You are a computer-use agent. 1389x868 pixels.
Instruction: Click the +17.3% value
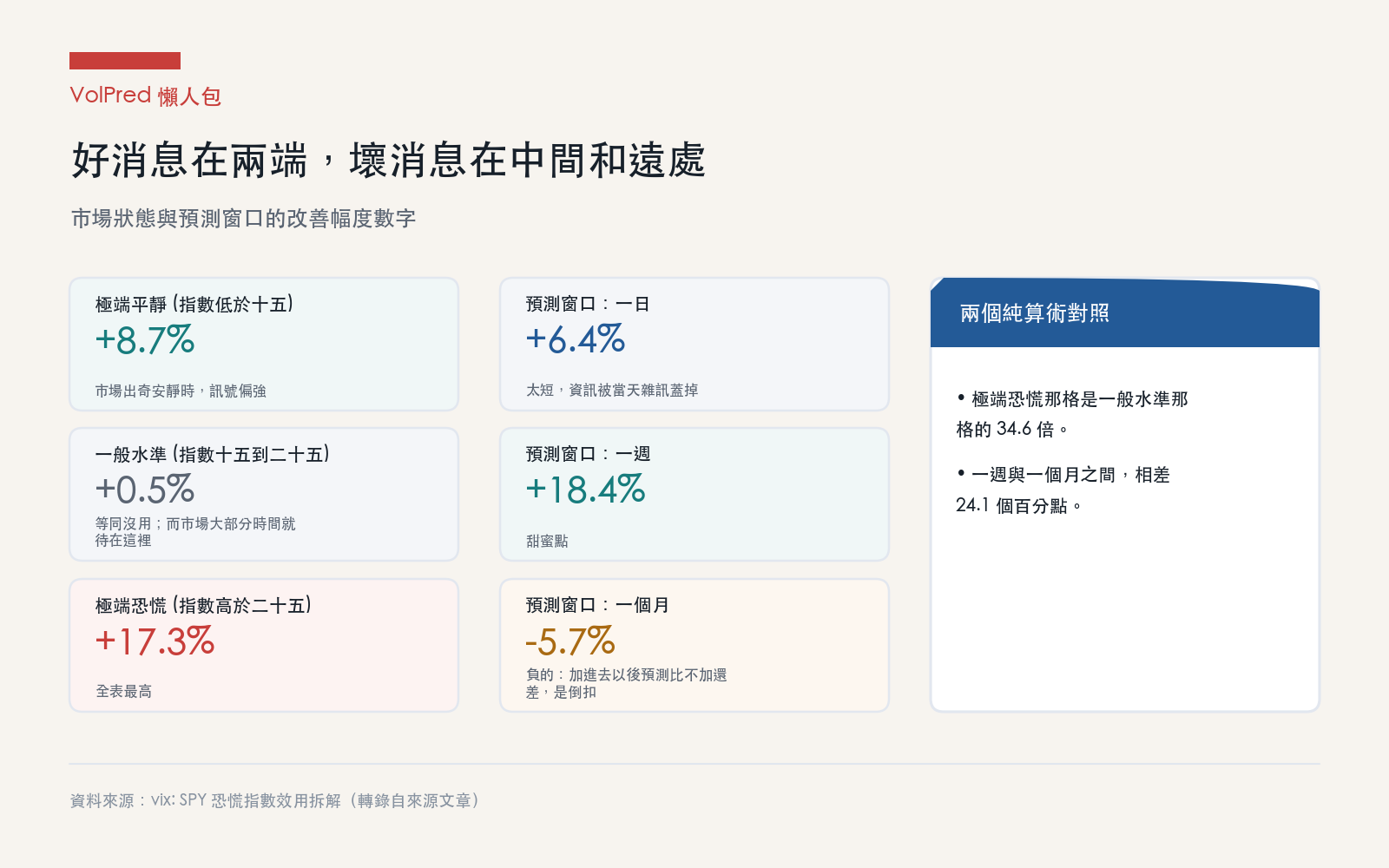pos(155,641)
